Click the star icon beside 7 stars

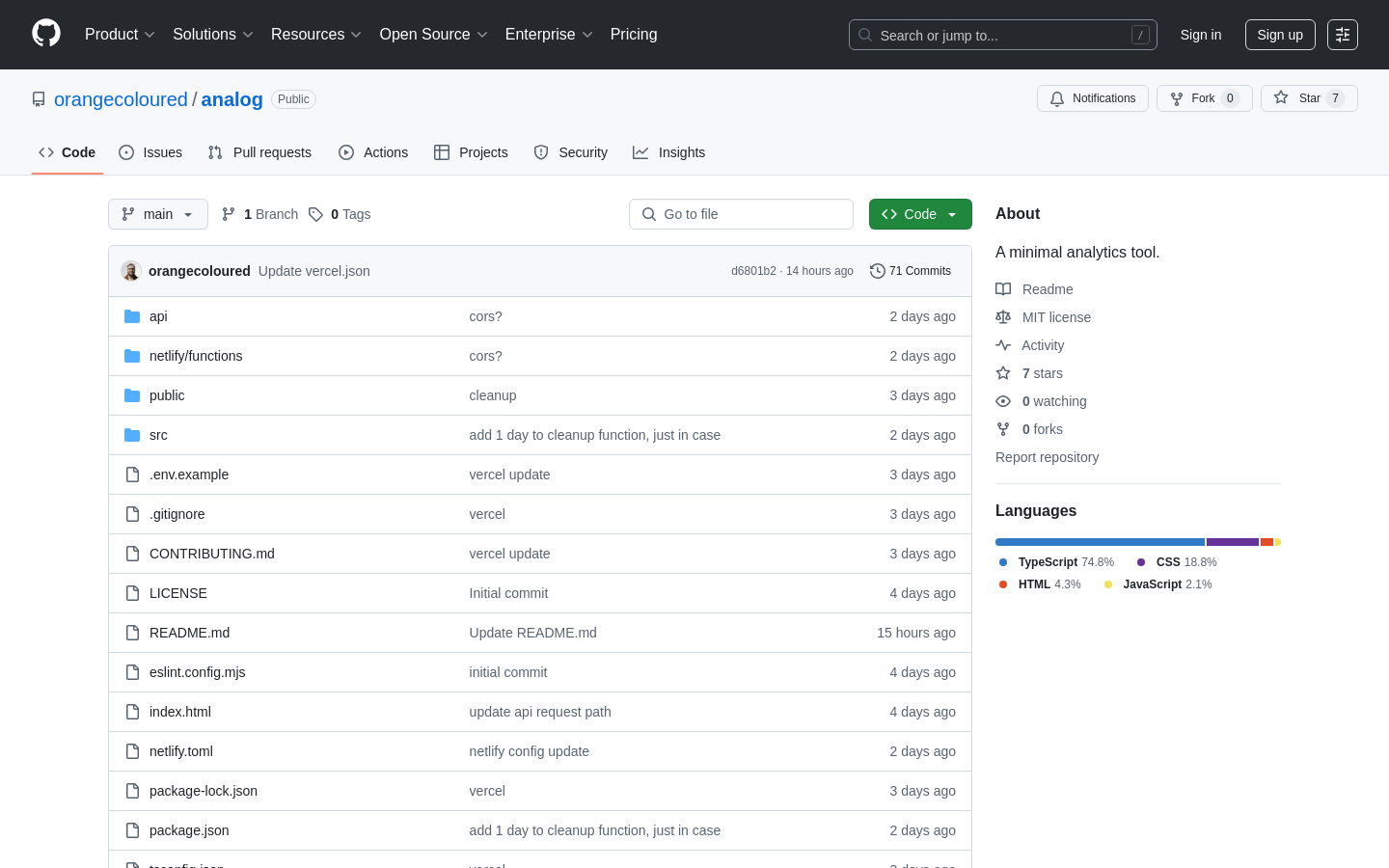(x=1003, y=373)
